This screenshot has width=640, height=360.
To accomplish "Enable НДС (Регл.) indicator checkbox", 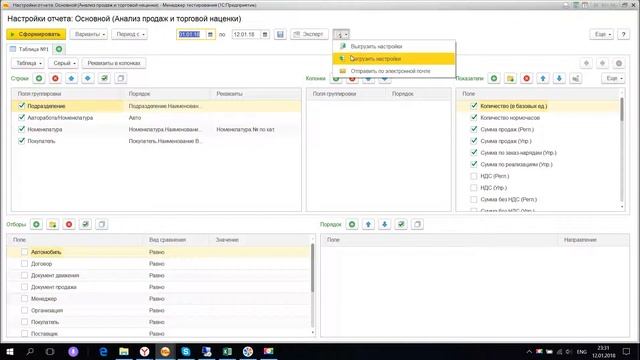I will coord(474,176).
